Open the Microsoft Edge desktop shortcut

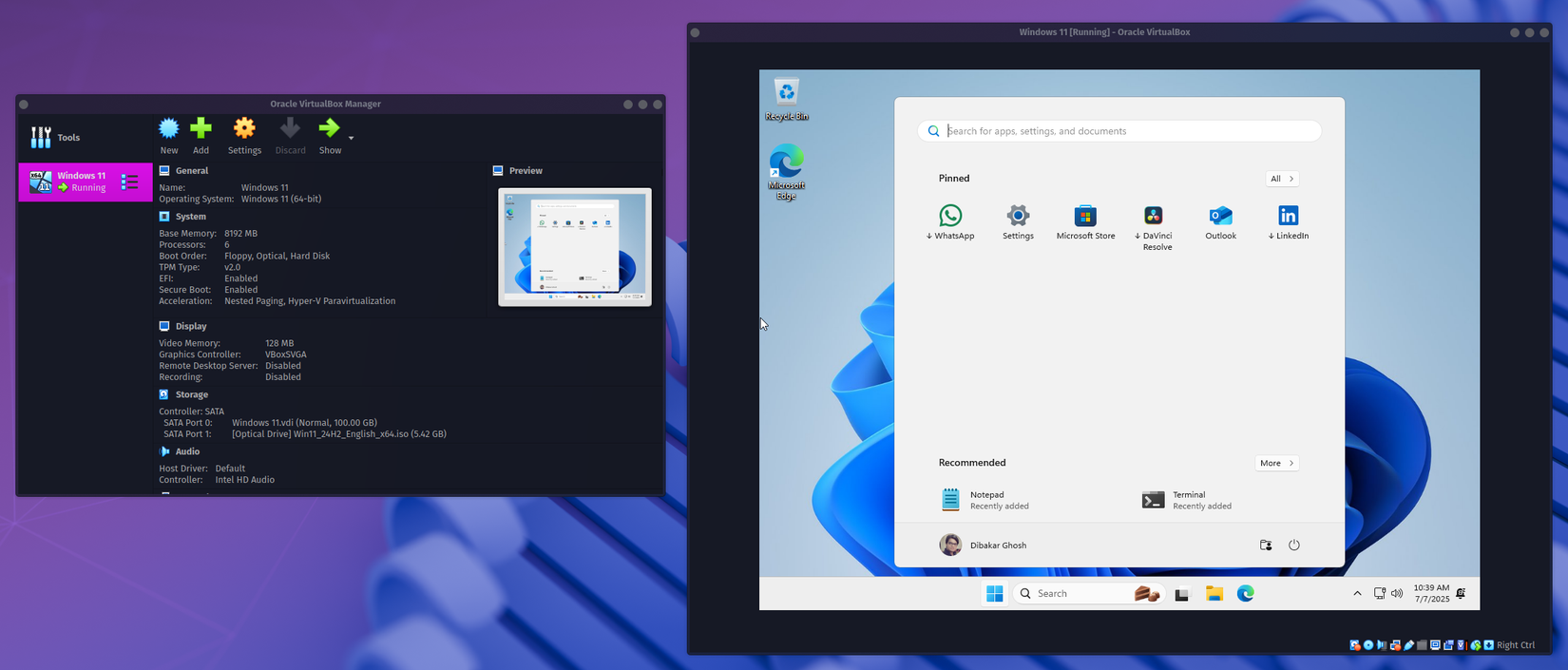click(786, 172)
